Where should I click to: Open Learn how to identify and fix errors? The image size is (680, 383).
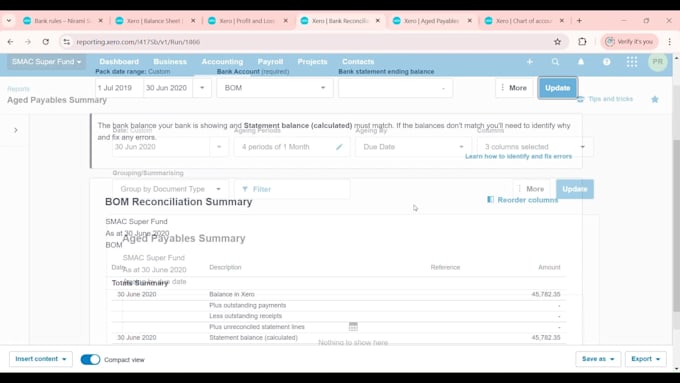(518, 157)
